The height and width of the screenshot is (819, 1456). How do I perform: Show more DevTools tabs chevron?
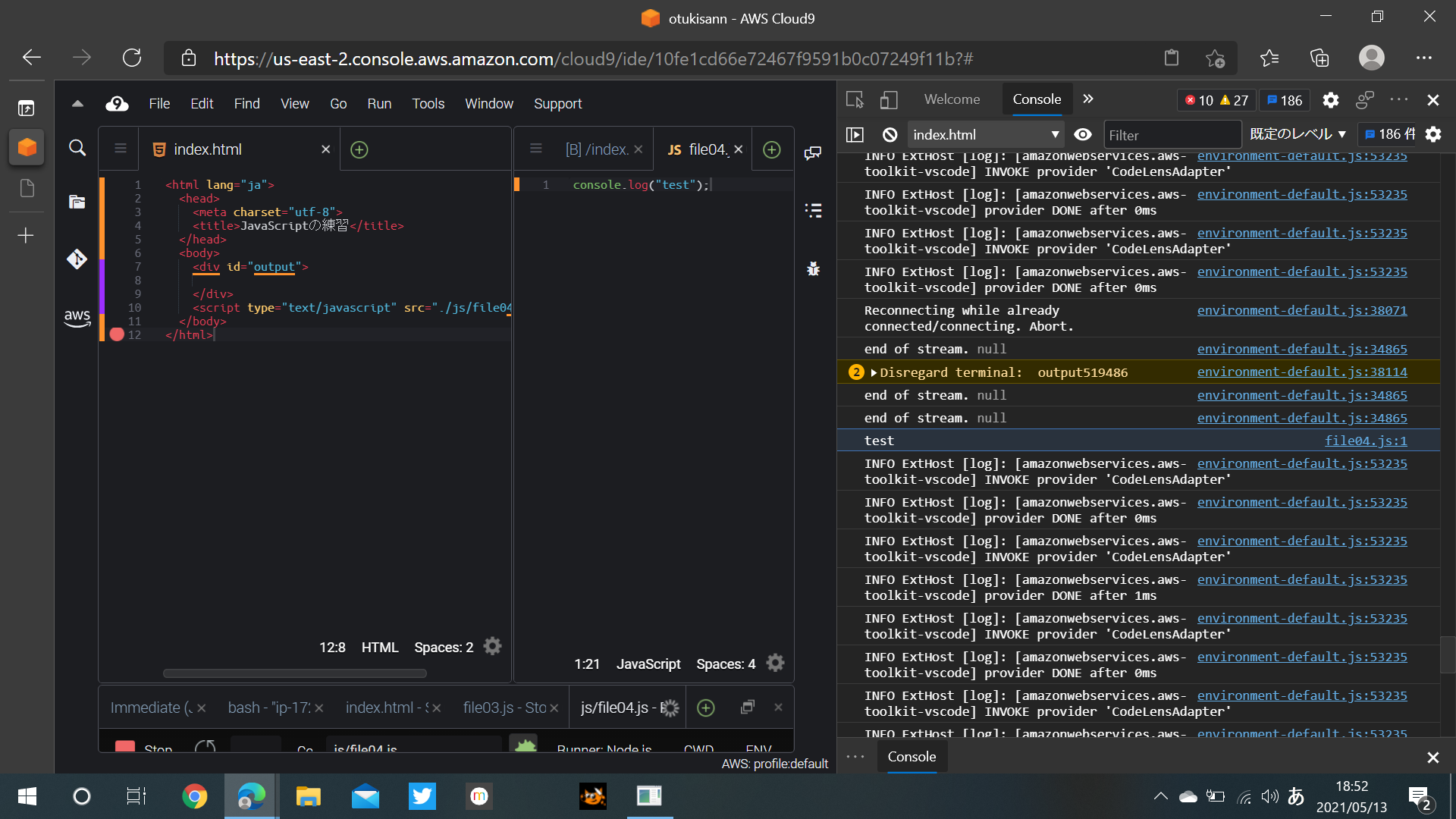point(1088,99)
